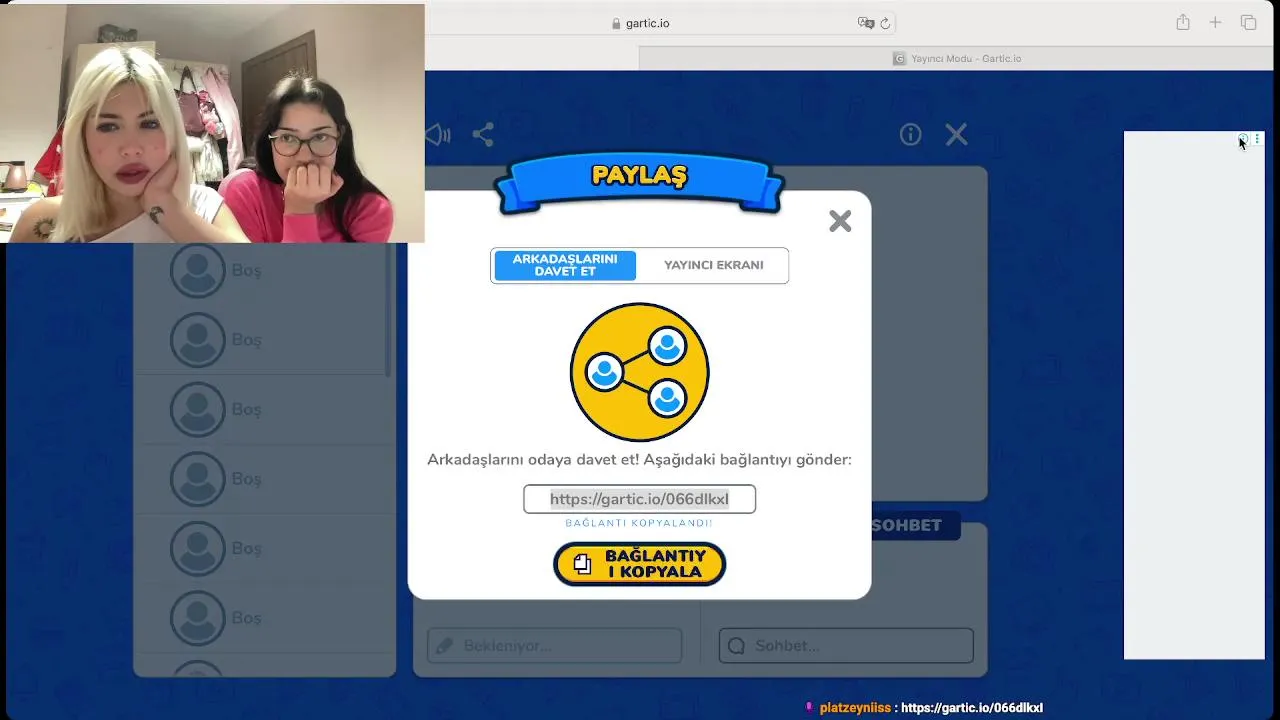Click the yellow share network icon
The width and height of the screenshot is (1280, 720).
pyautogui.click(x=639, y=372)
